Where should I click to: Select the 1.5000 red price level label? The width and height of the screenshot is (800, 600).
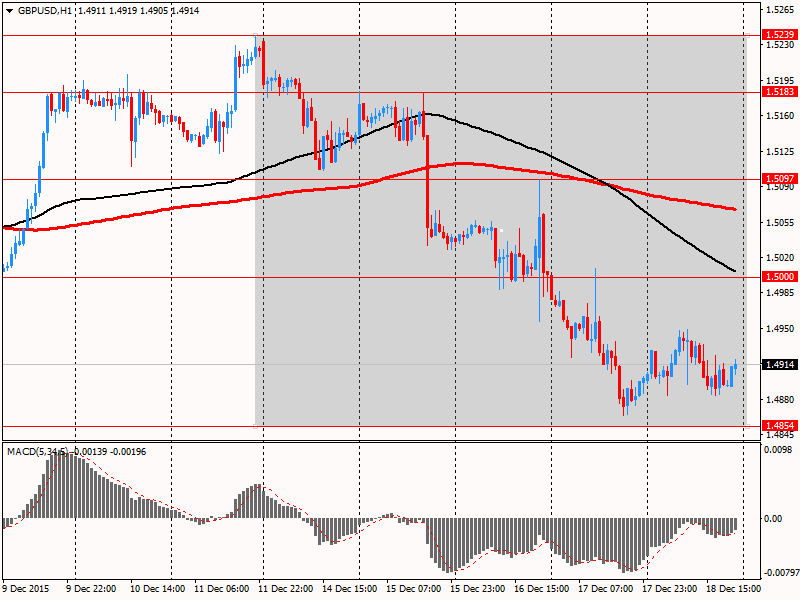[780, 277]
